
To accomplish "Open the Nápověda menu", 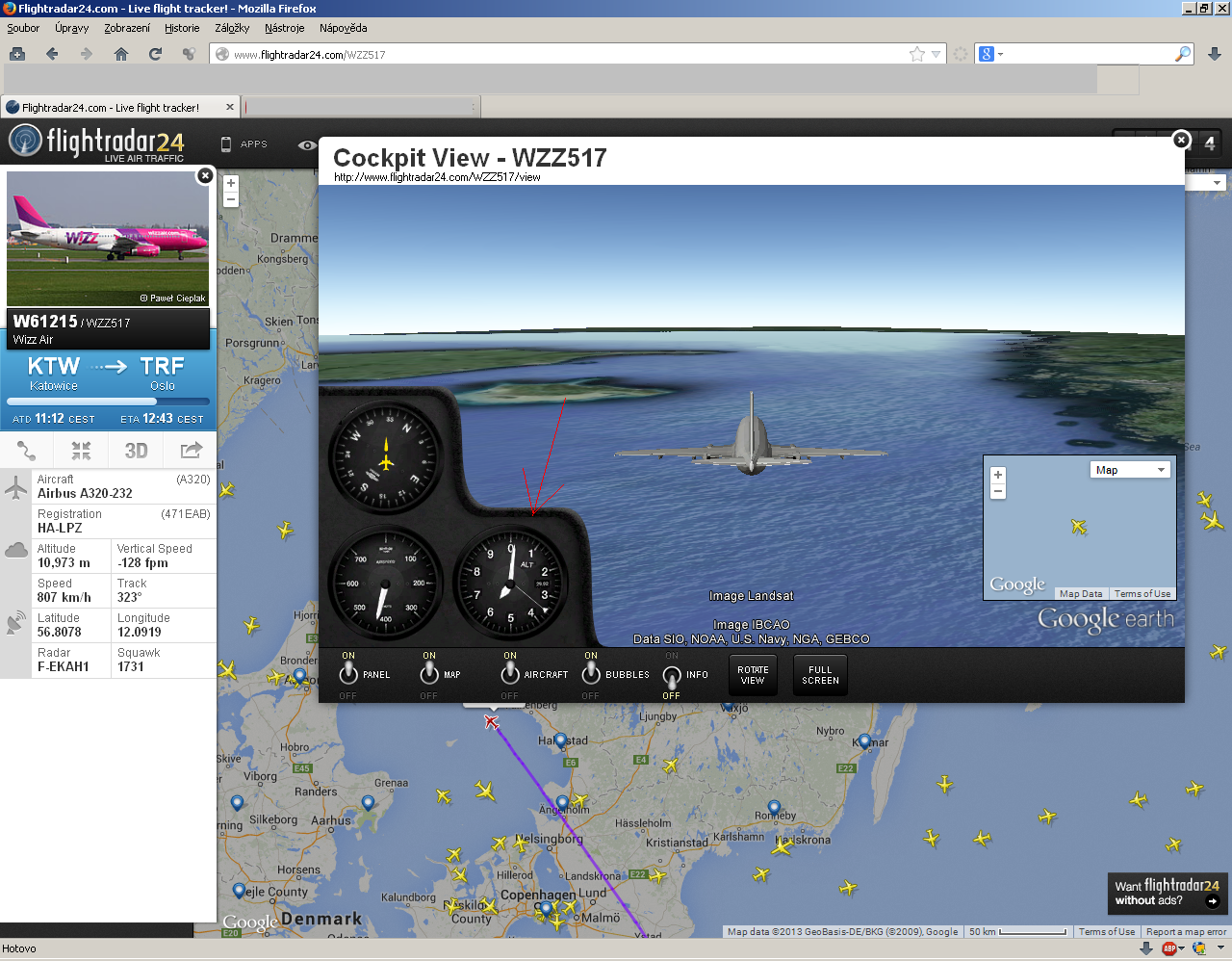I will click(x=344, y=28).
